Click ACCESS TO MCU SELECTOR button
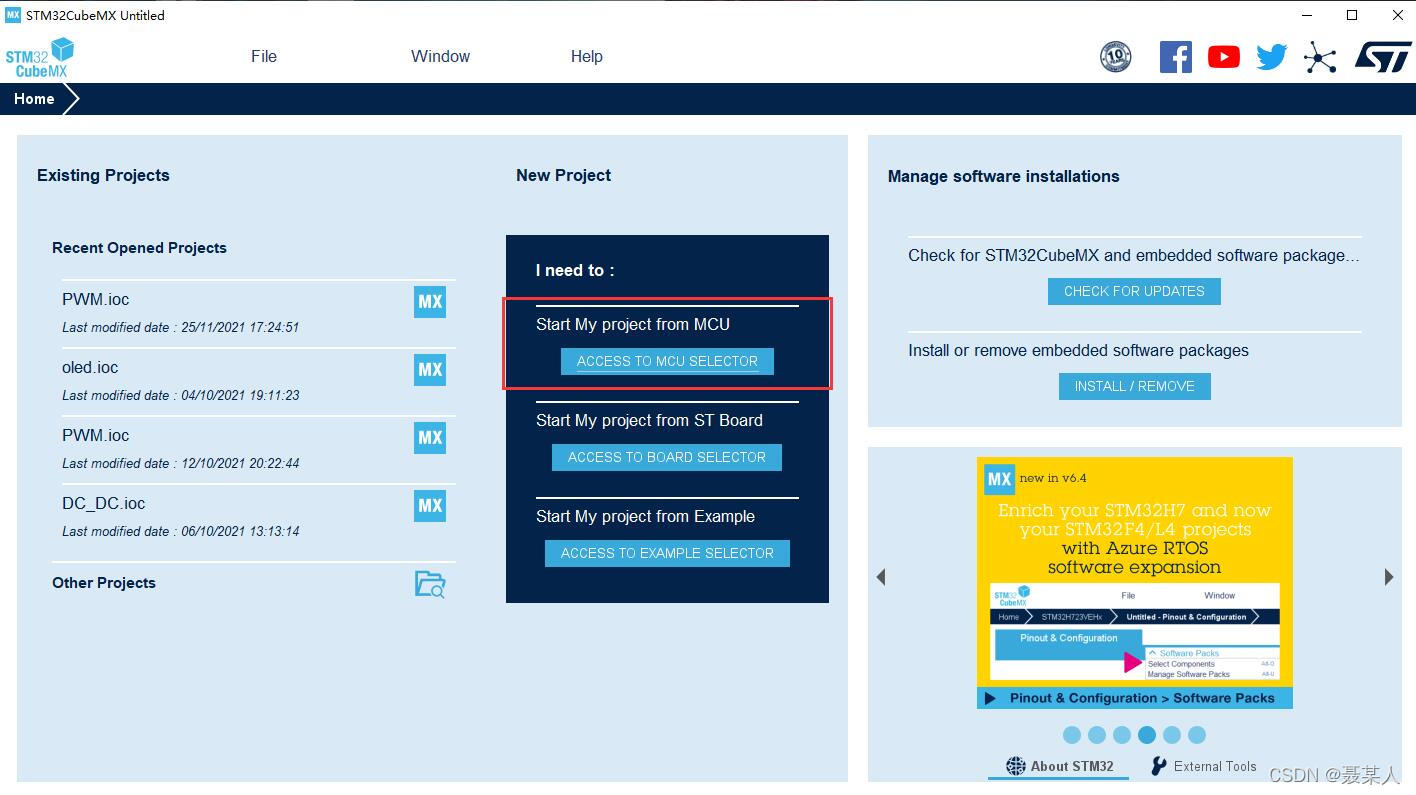The image size is (1416, 795). point(667,361)
